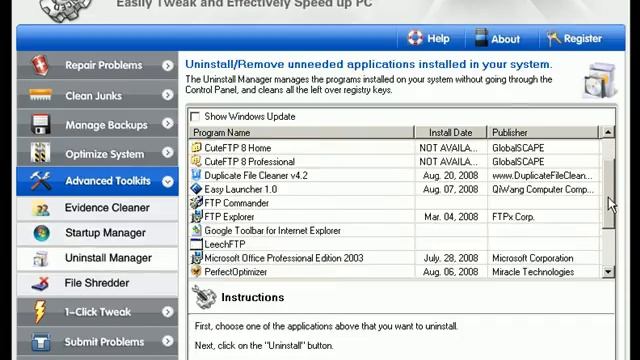Expand Clean Junks with its arrow

point(167,95)
